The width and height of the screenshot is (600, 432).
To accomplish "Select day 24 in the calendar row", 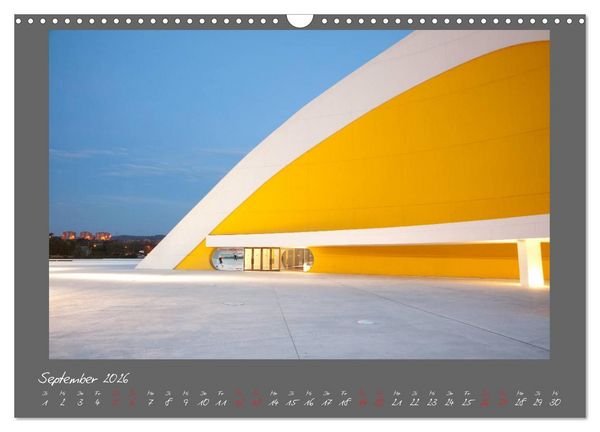I will (x=450, y=402).
